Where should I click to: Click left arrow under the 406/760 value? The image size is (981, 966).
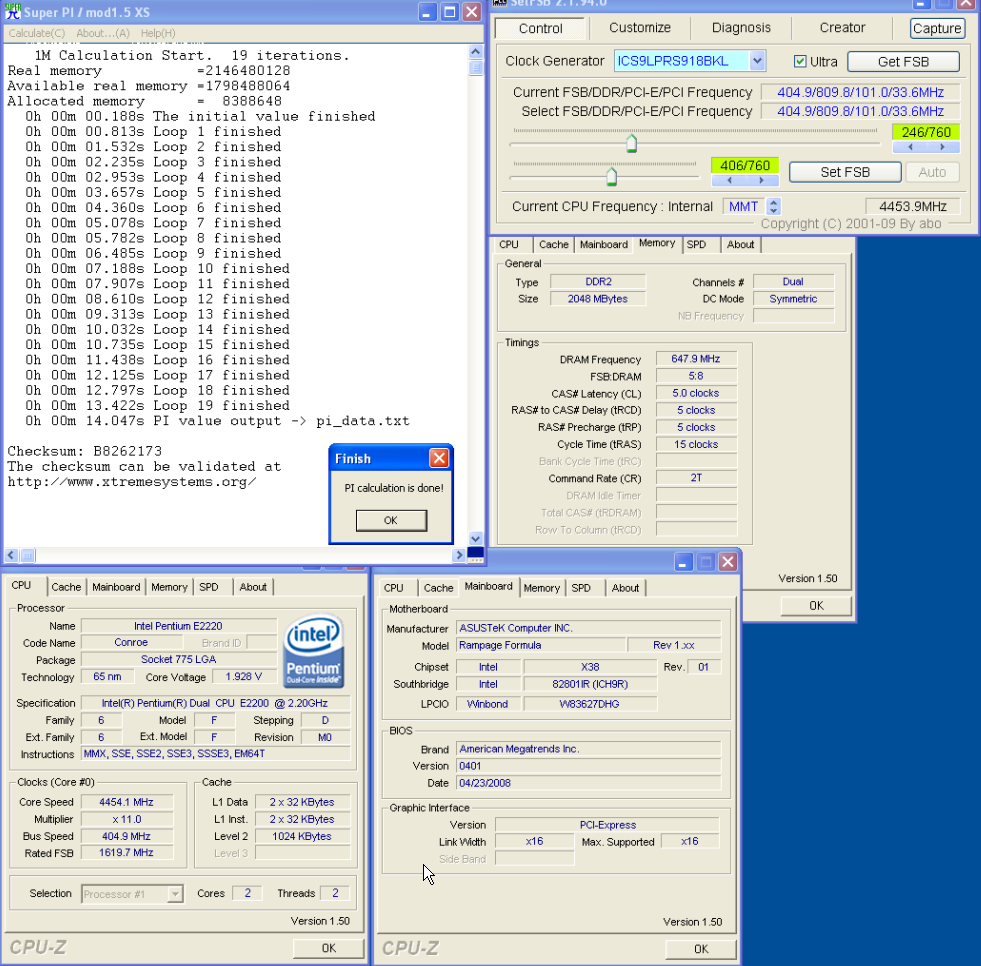click(x=729, y=180)
